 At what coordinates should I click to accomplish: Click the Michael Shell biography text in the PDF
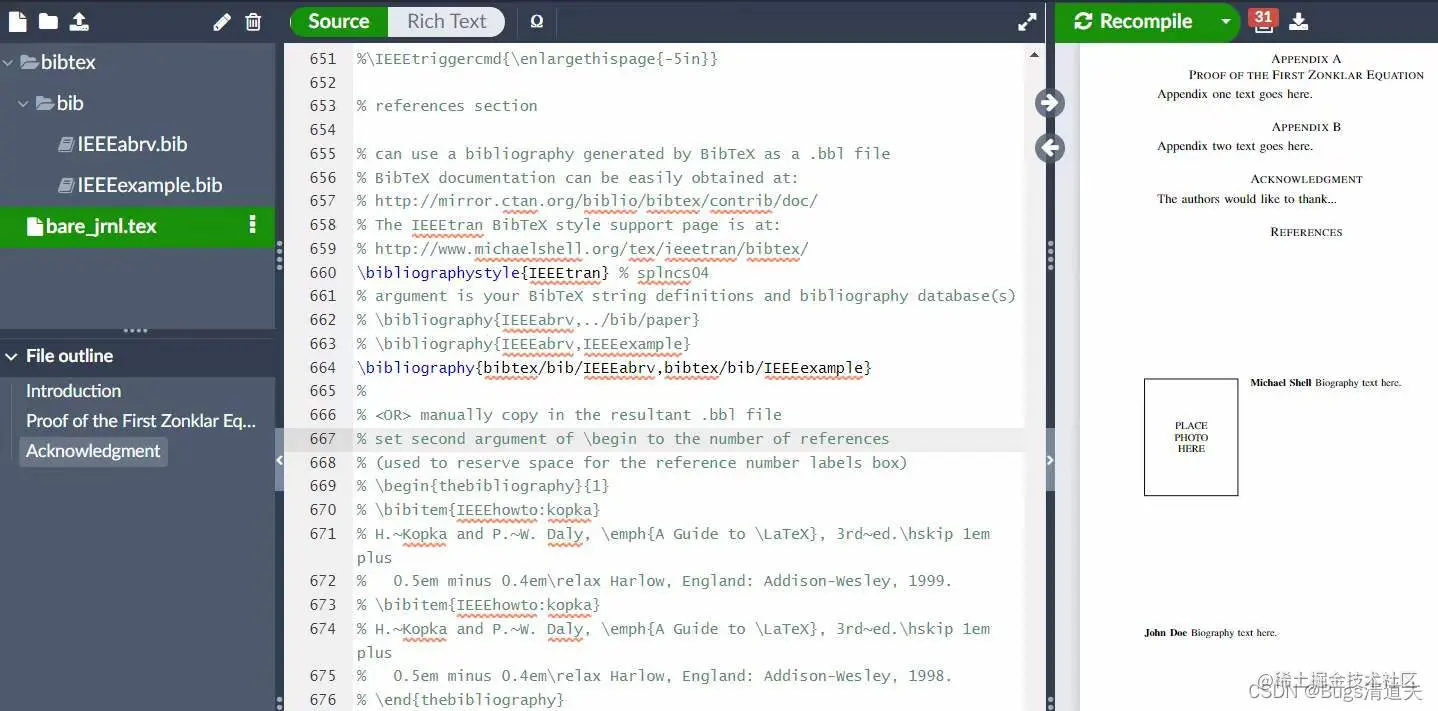point(1325,383)
